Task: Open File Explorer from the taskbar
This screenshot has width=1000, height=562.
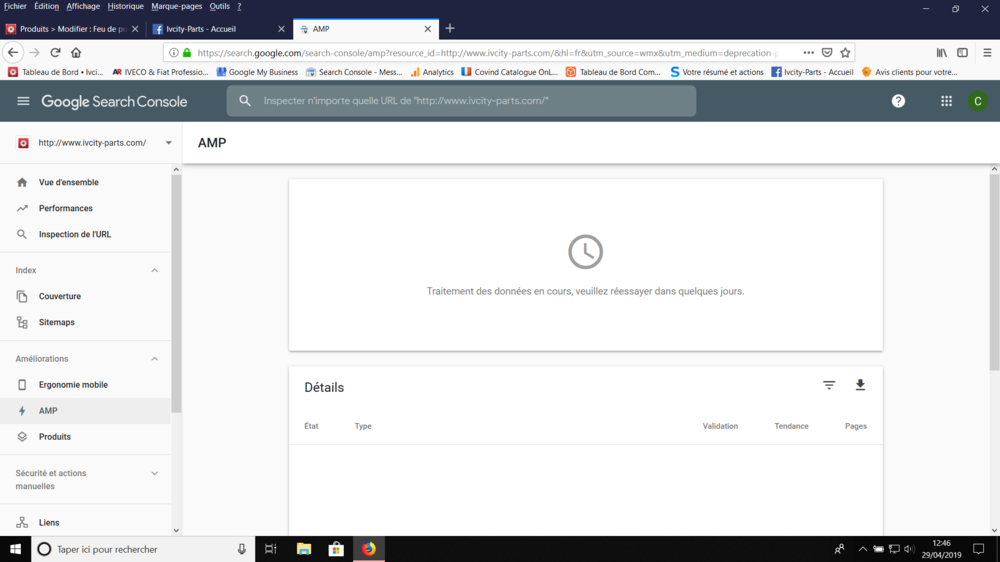Action: (x=304, y=549)
